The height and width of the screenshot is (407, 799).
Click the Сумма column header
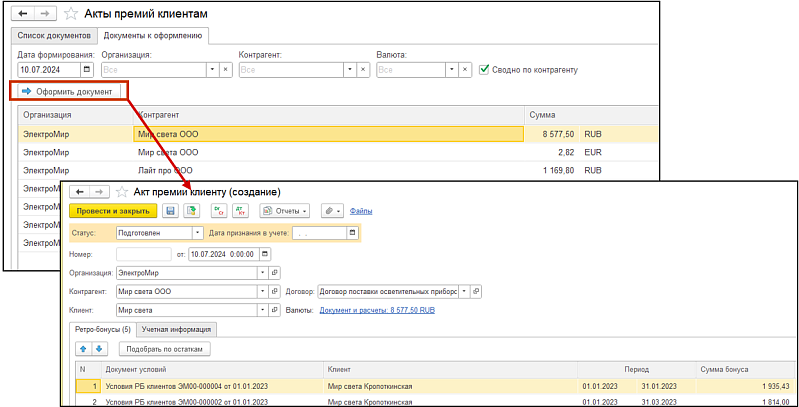(591, 115)
